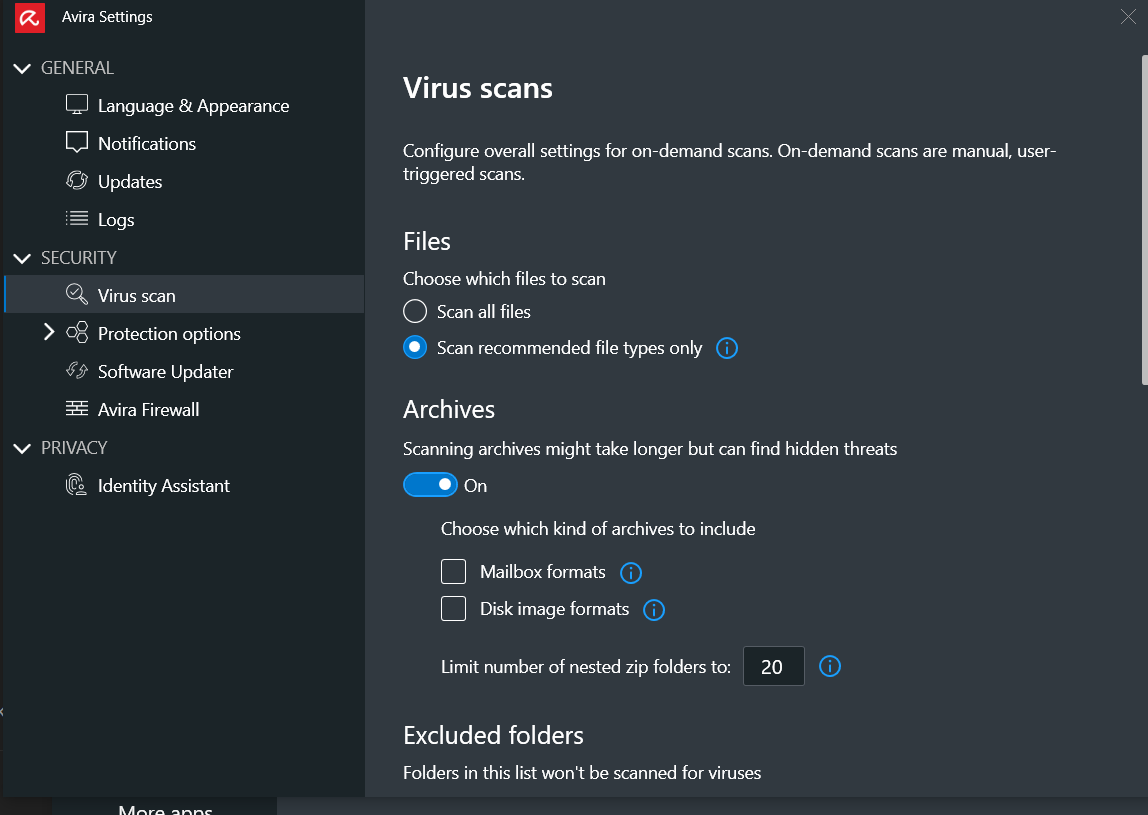Turn off the Archives scanning toggle

[430, 485]
